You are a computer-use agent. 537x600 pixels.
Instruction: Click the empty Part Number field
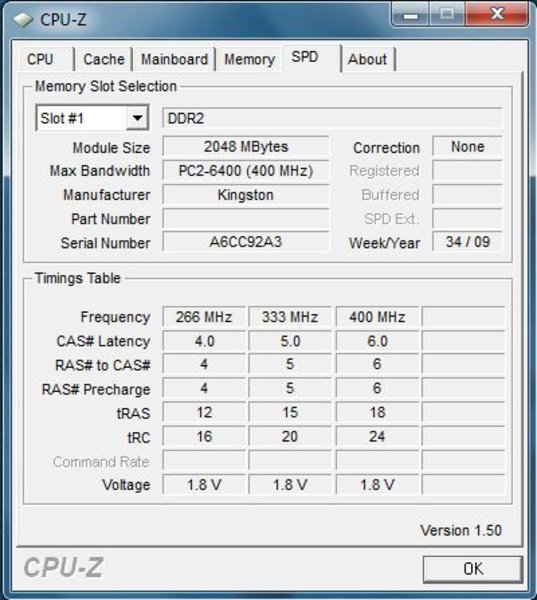(246, 218)
